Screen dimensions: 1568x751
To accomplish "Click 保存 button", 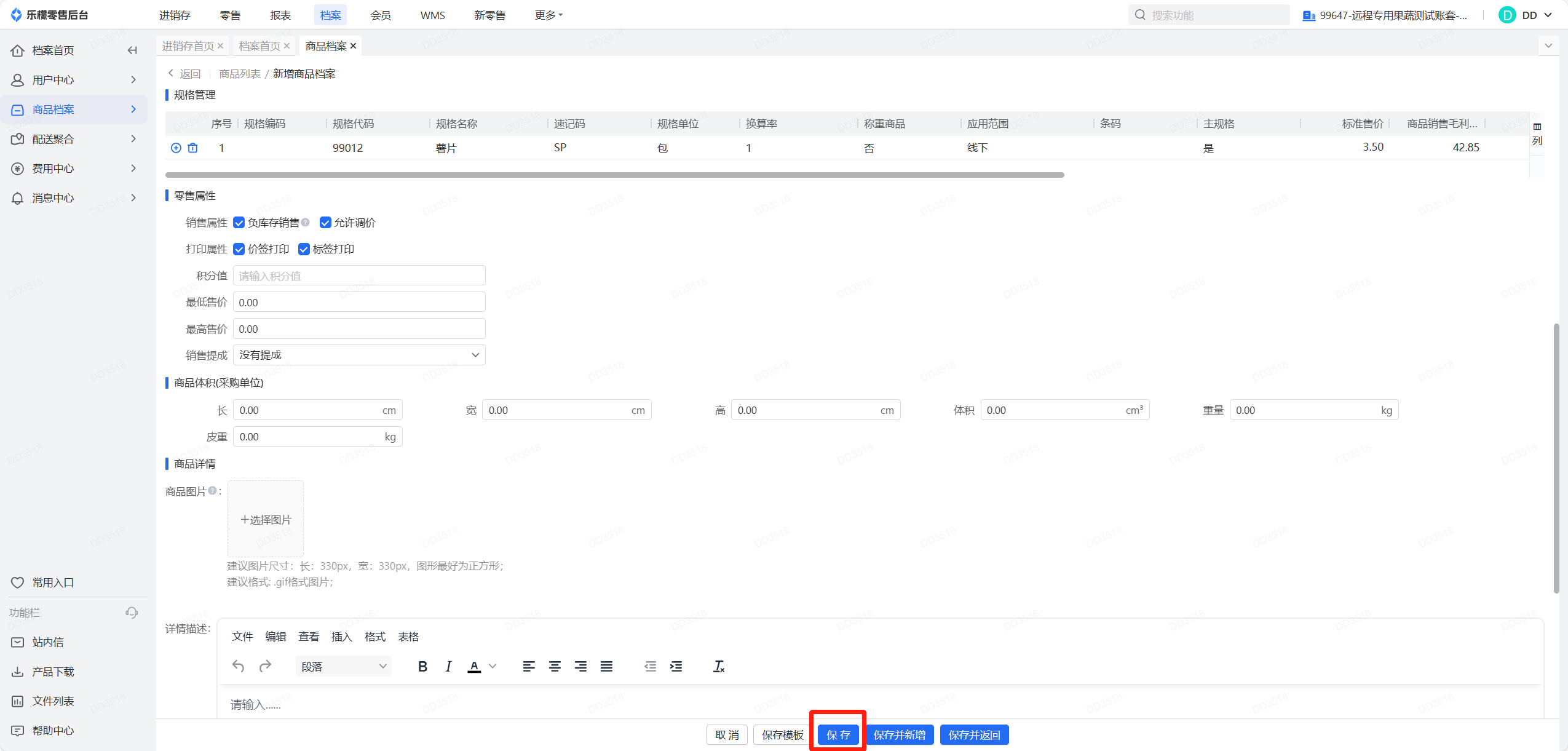I will coord(838,735).
